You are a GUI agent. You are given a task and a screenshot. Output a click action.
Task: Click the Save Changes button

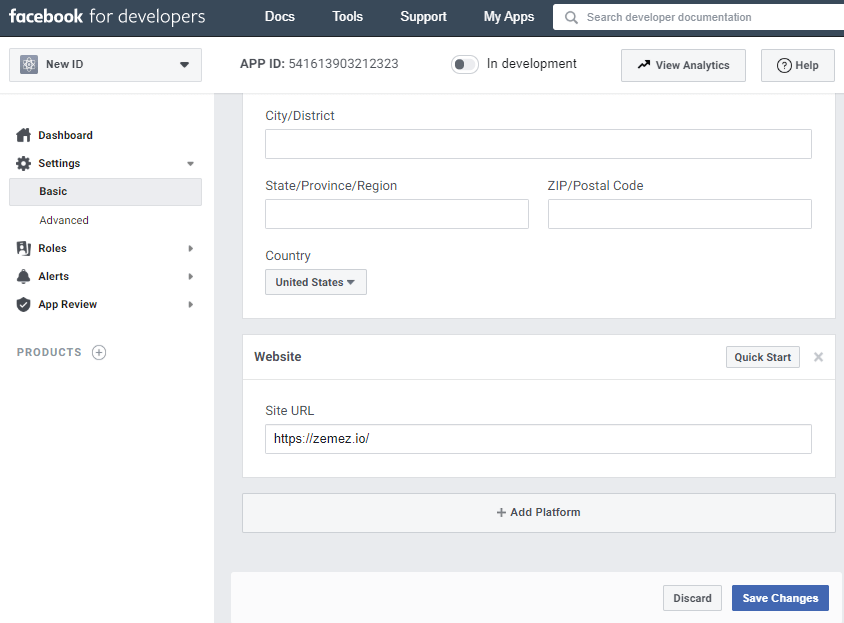point(780,598)
